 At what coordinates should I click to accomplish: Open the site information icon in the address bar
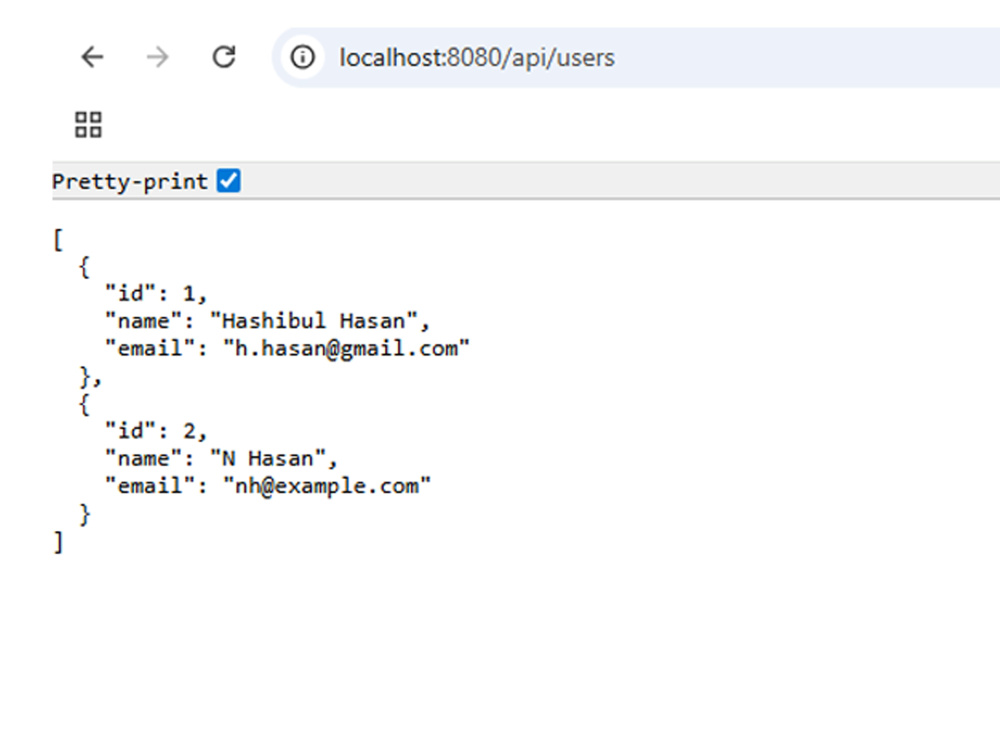point(302,57)
